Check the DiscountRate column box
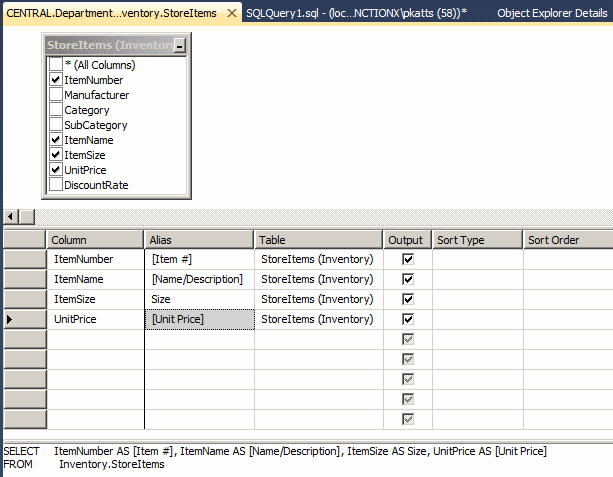 (x=56, y=185)
